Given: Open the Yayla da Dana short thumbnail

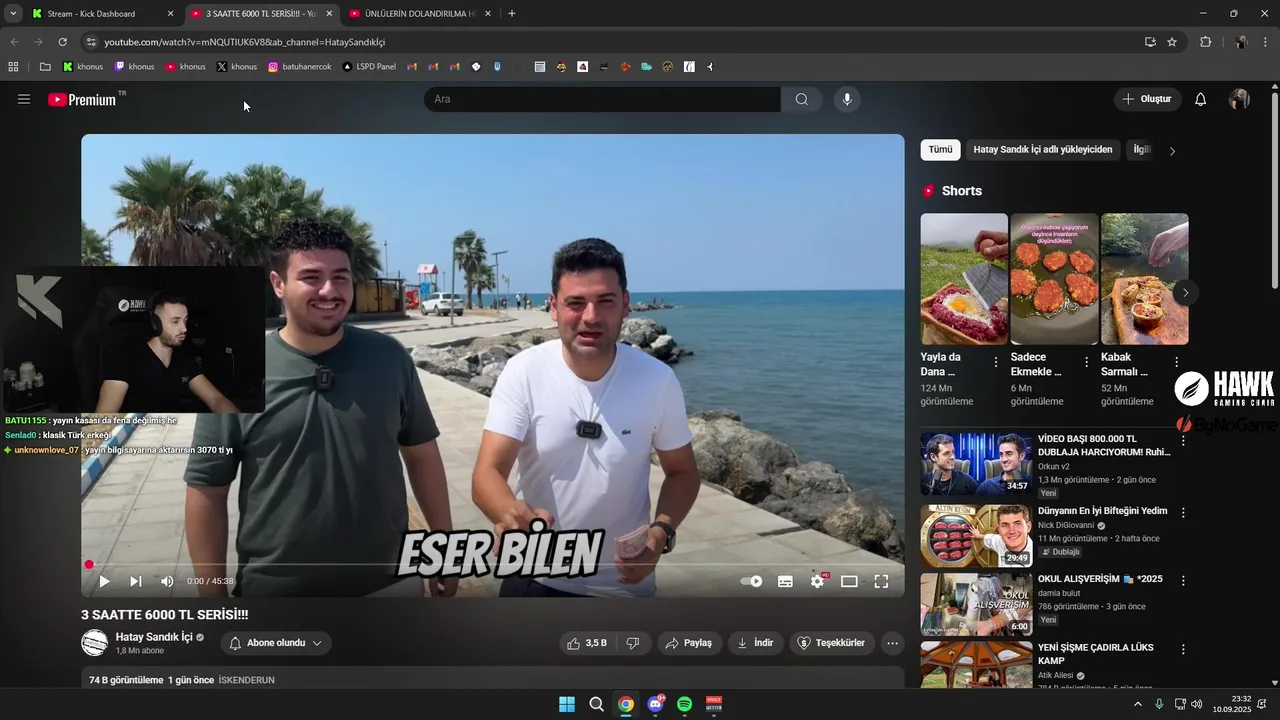Looking at the screenshot, I should tap(964, 279).
